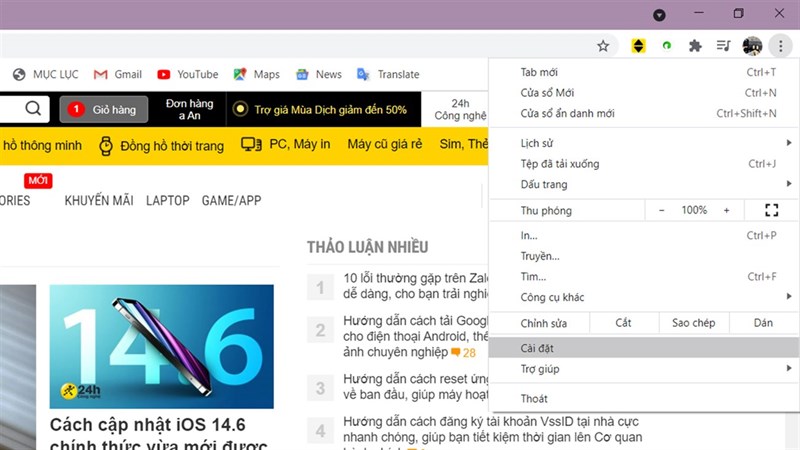Open the Giỏ hàng cart button
This screenshot has width=800, height=450.
[104, 109]
